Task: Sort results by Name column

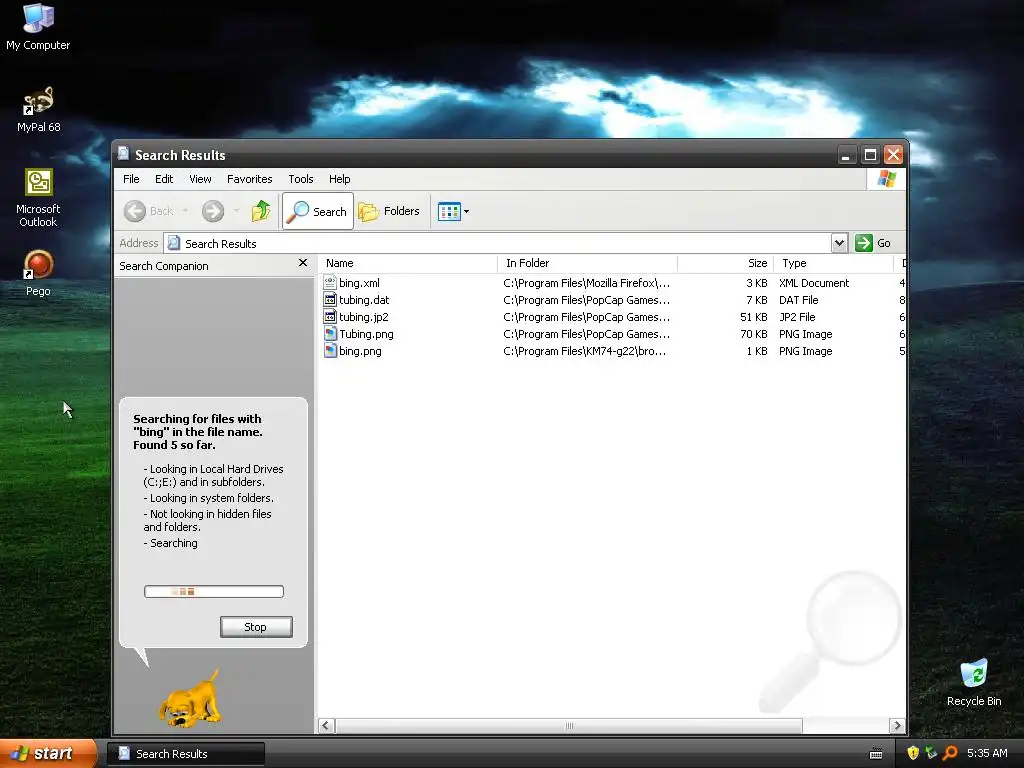Action: (x=409, y=263)
